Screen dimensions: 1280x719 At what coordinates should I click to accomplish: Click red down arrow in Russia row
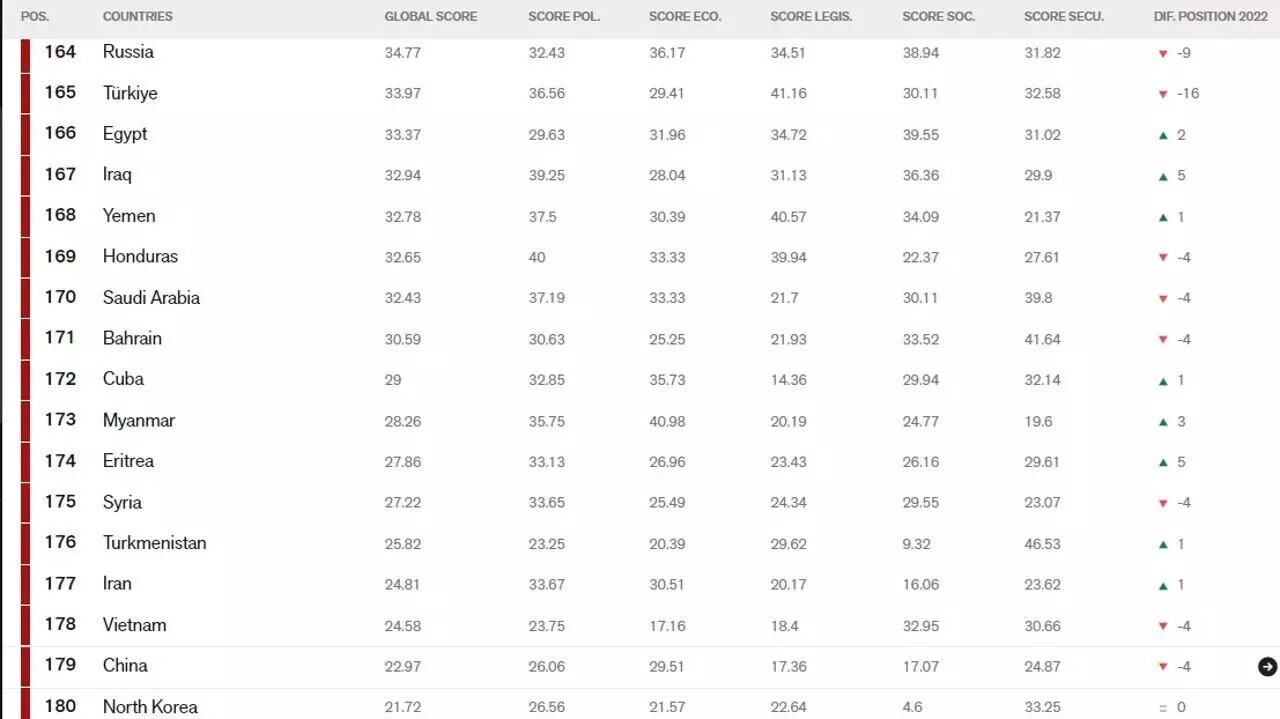pyautogui.click(x=1163, y=53)
